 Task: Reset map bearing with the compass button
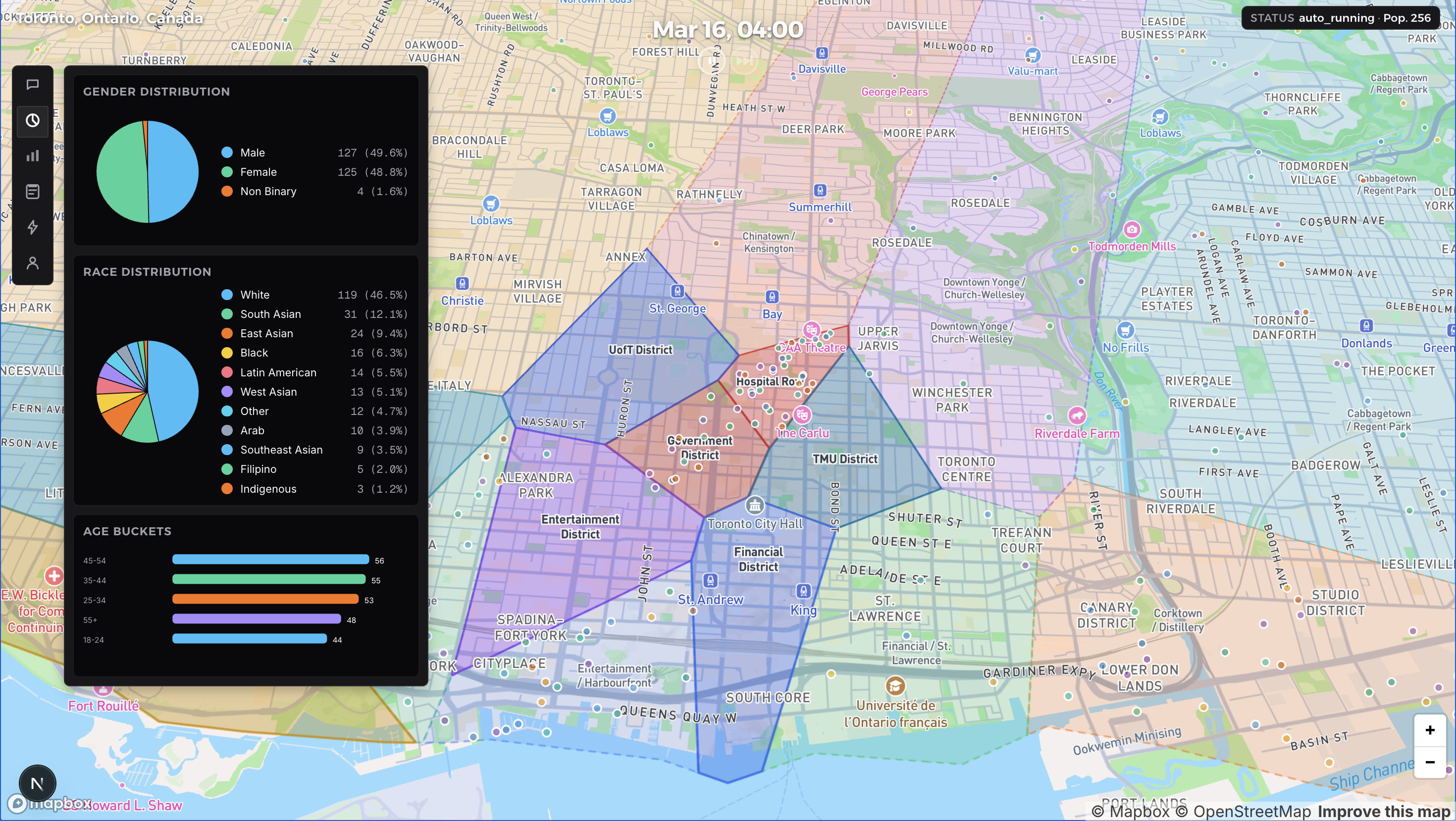37,783
